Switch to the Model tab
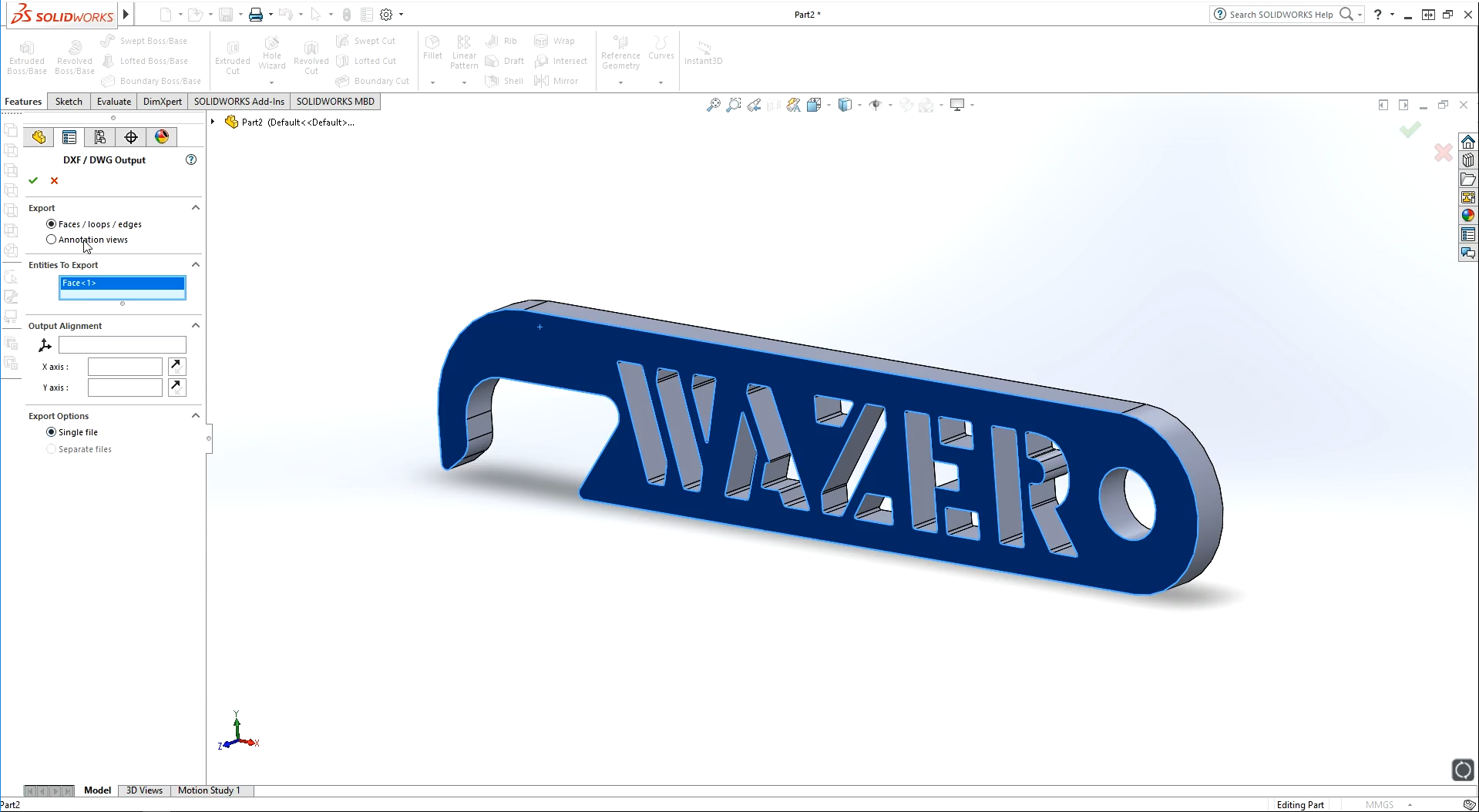Image resolution: width=1479 pixels, height=812 pixels. tap(97, 790)
